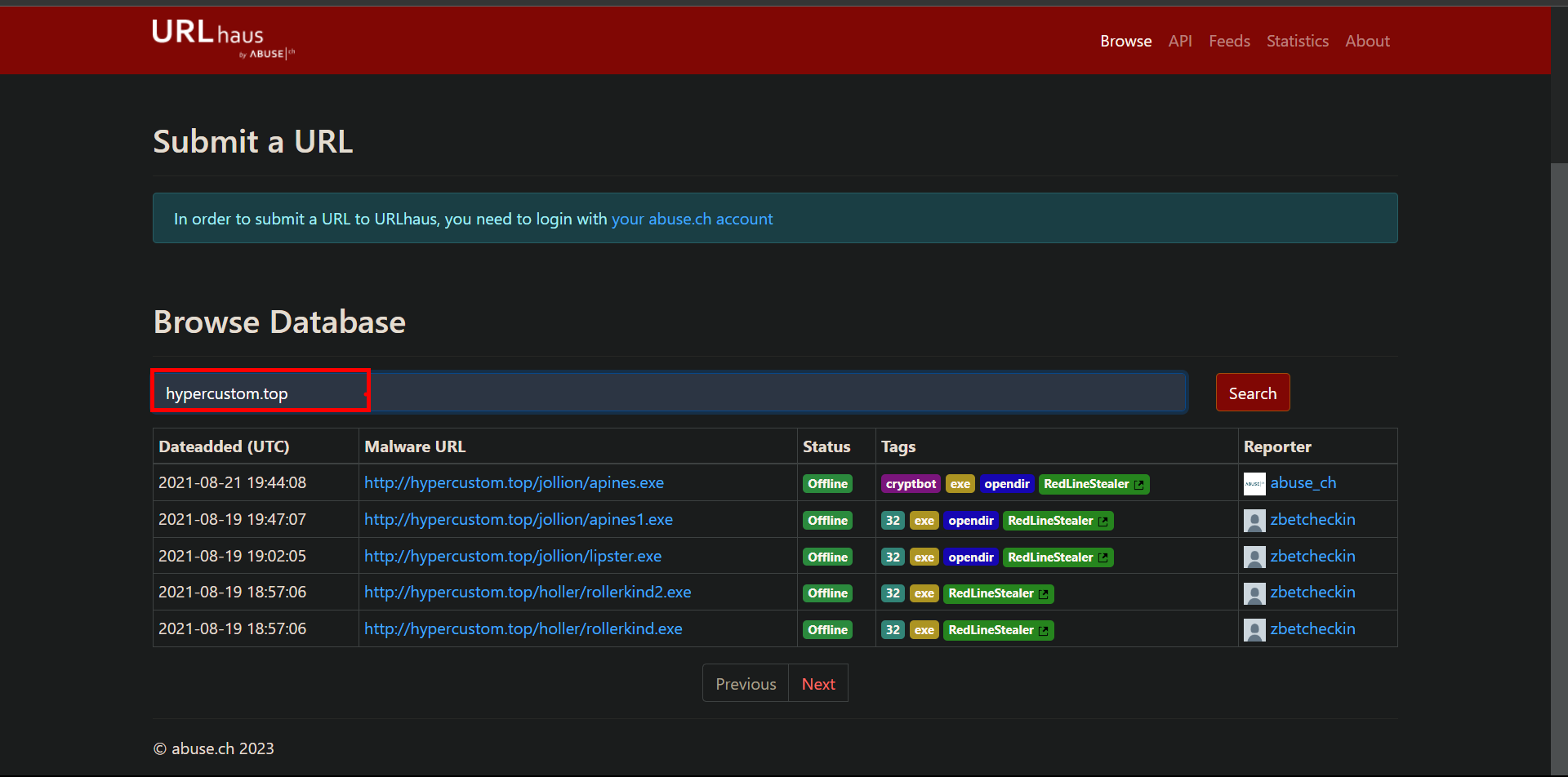Go to the Statistics page
Viewport: 1568px width, 777px height.
1297,41
